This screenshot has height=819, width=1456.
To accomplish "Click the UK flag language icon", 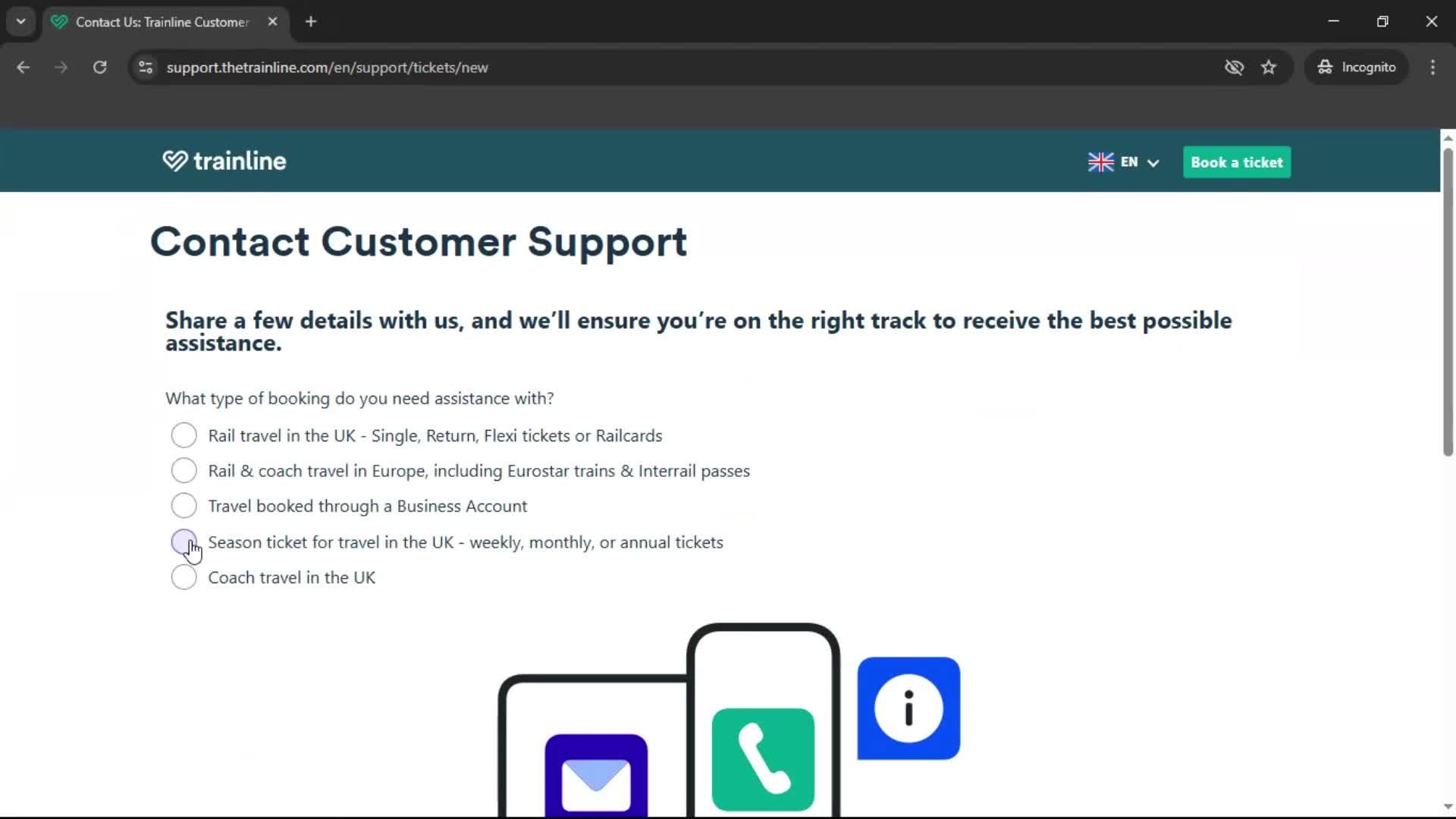I will [1100, 162].
